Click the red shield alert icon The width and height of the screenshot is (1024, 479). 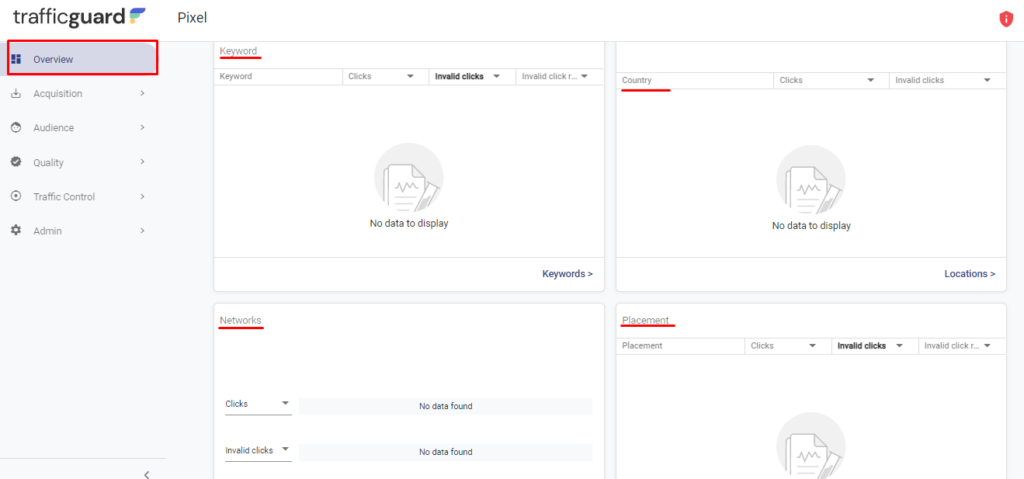pyautogui.click(x=1006, y=20)
